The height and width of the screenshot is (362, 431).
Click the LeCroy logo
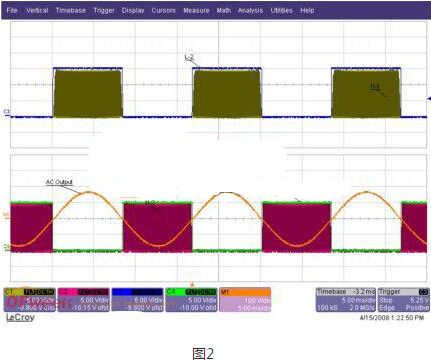(20, 317)
